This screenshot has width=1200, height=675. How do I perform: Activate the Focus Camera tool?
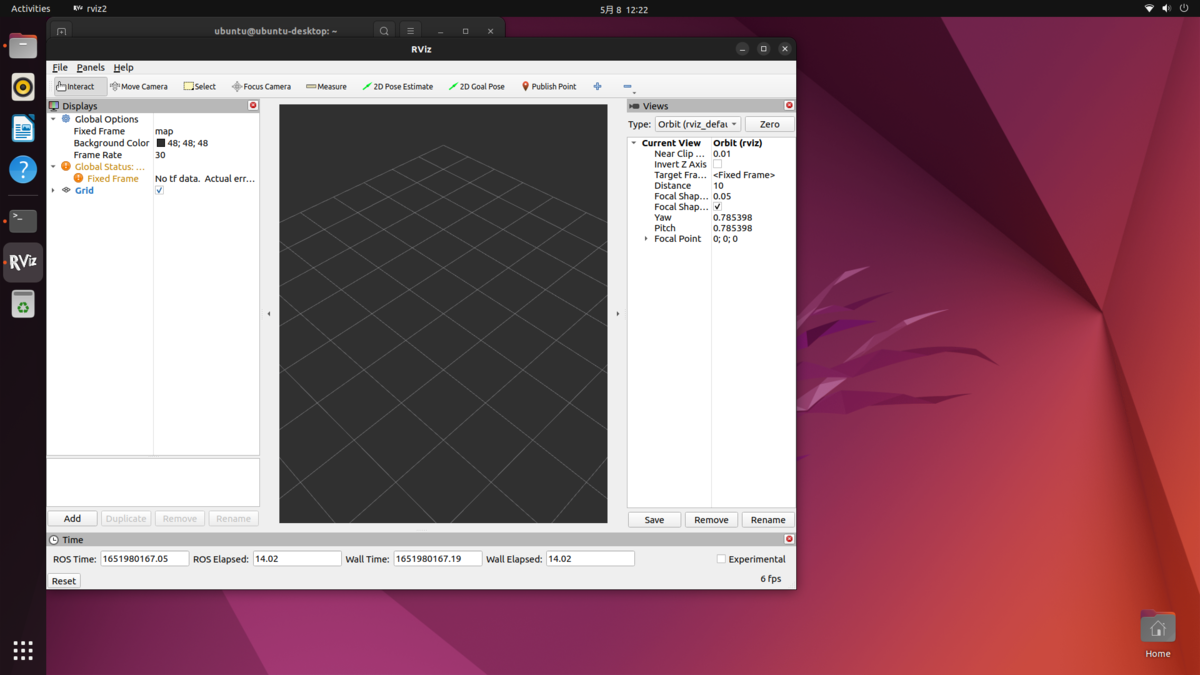[261, 86]
